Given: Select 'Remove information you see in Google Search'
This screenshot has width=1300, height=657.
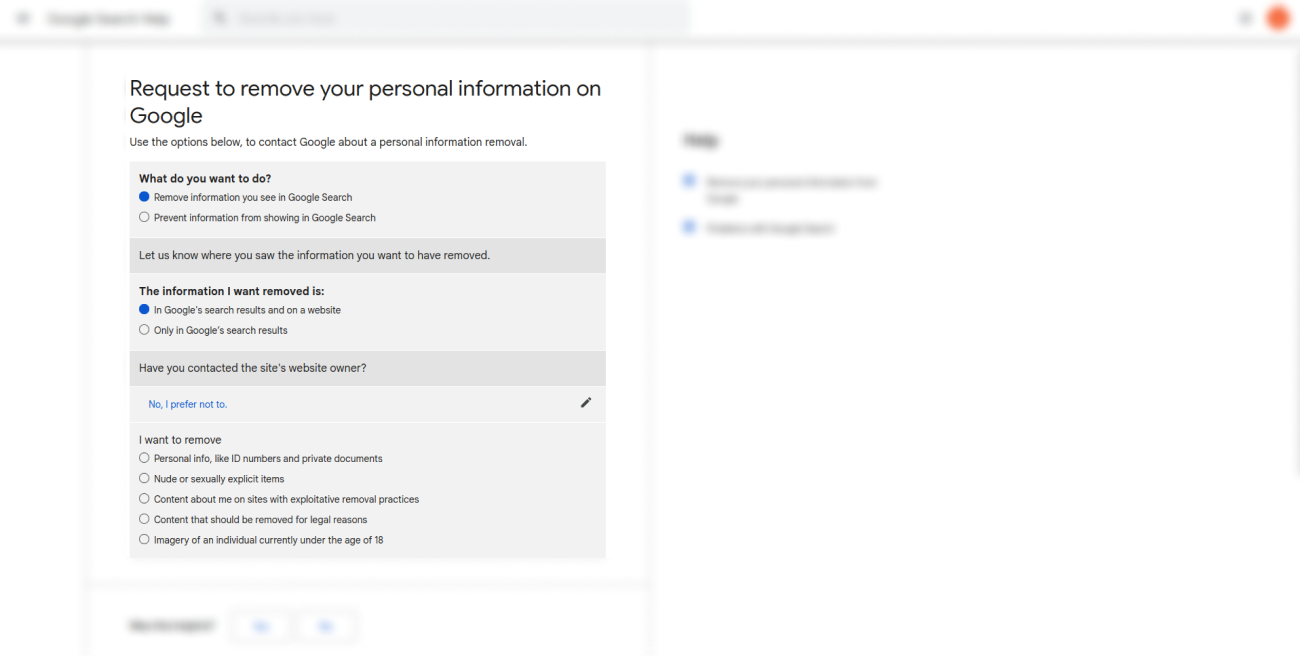Looking at the screenshot, I should (145, 197).
